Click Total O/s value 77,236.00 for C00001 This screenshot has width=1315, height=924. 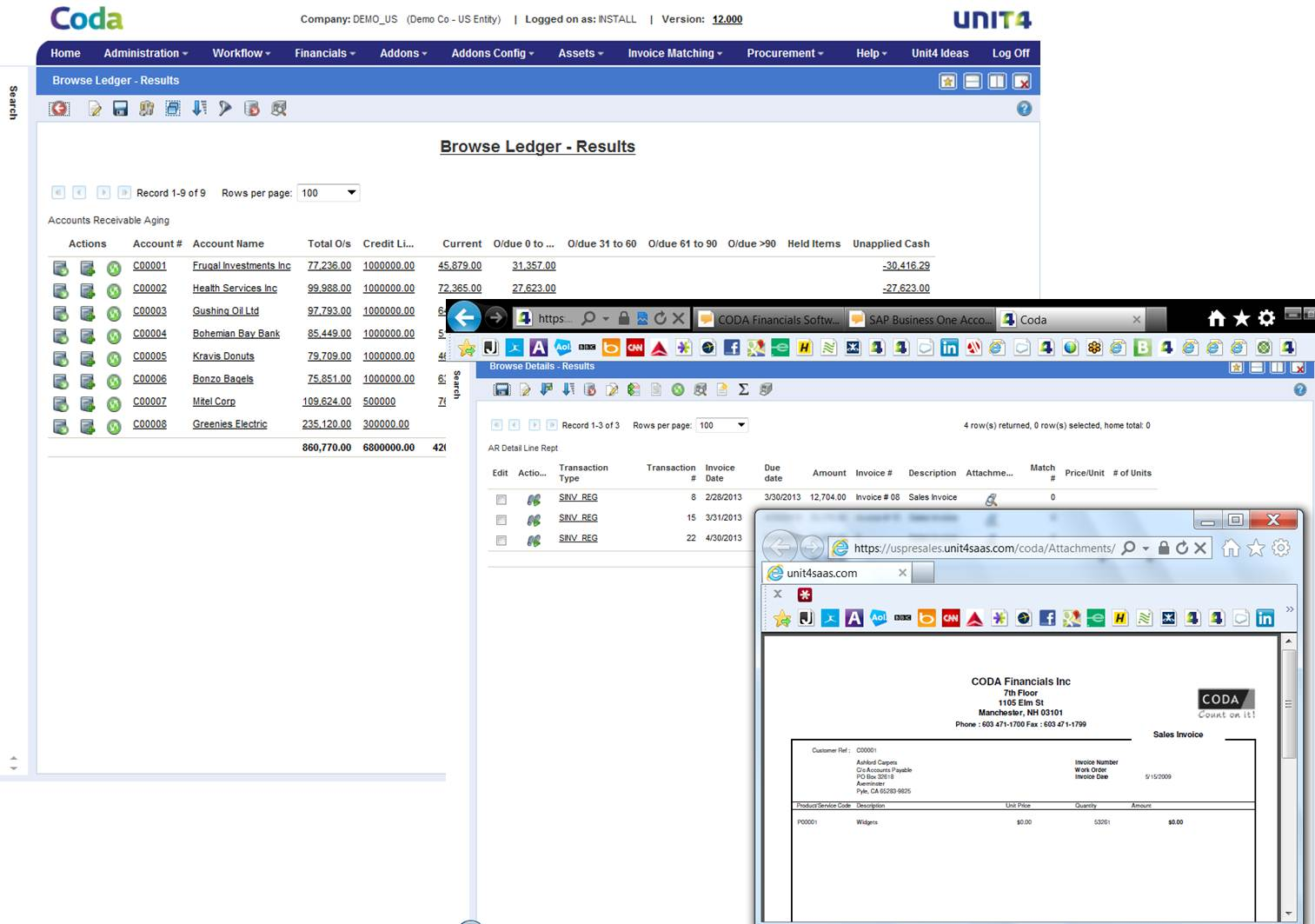[x=329, y=266]
